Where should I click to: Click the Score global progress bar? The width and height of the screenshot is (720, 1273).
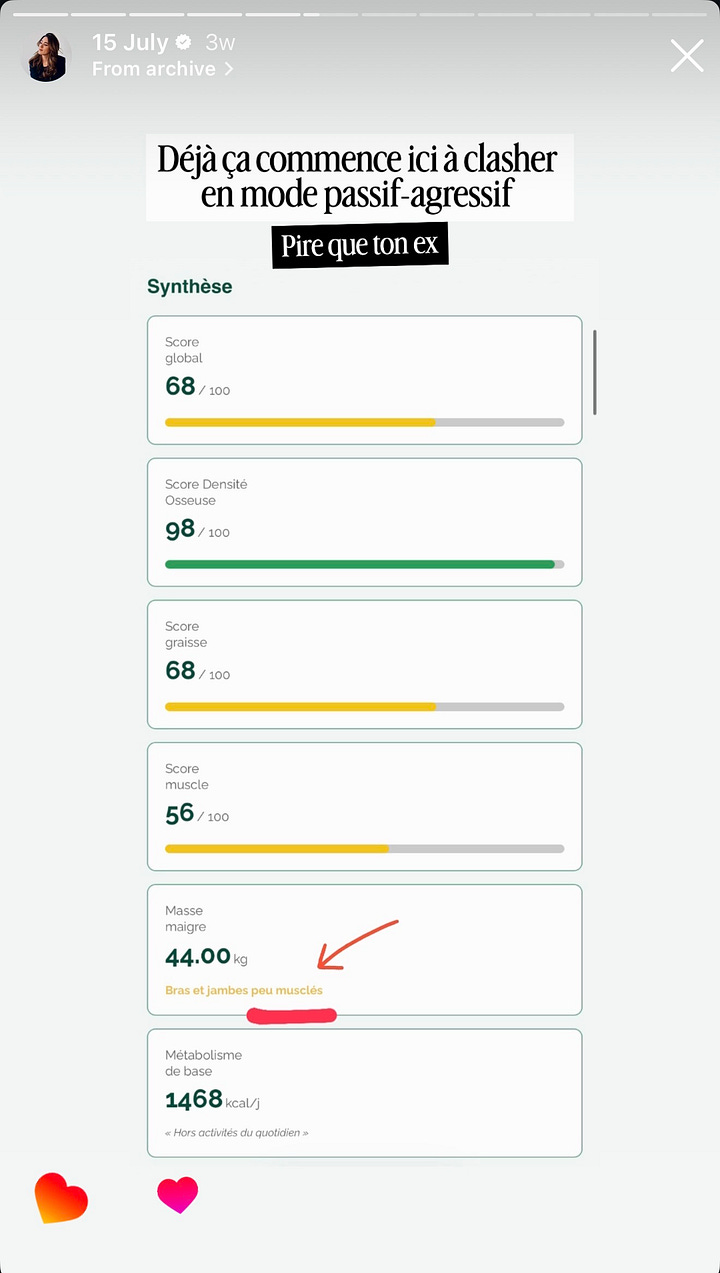click(364, 422)
